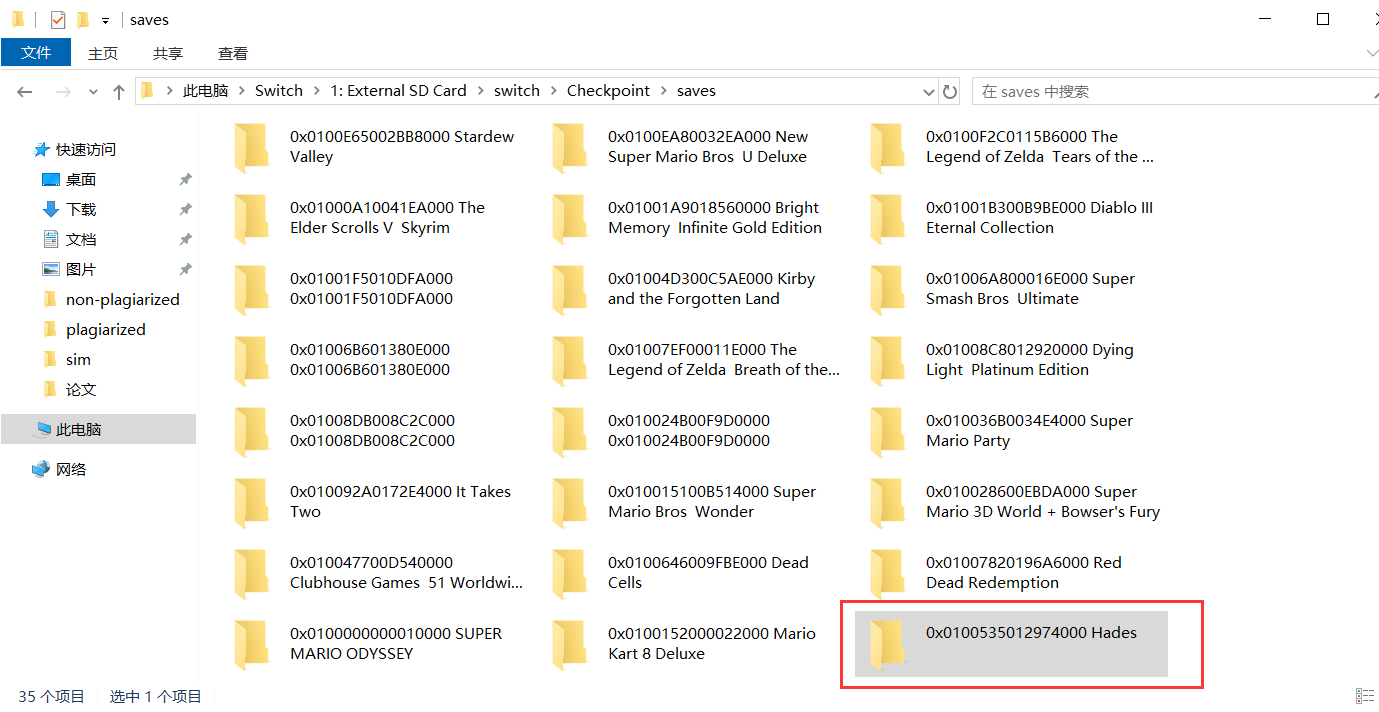Select folder icon 0x01001F5010DFA000
The height and width of the screenshot is (712, 1379).
point(251,290)
